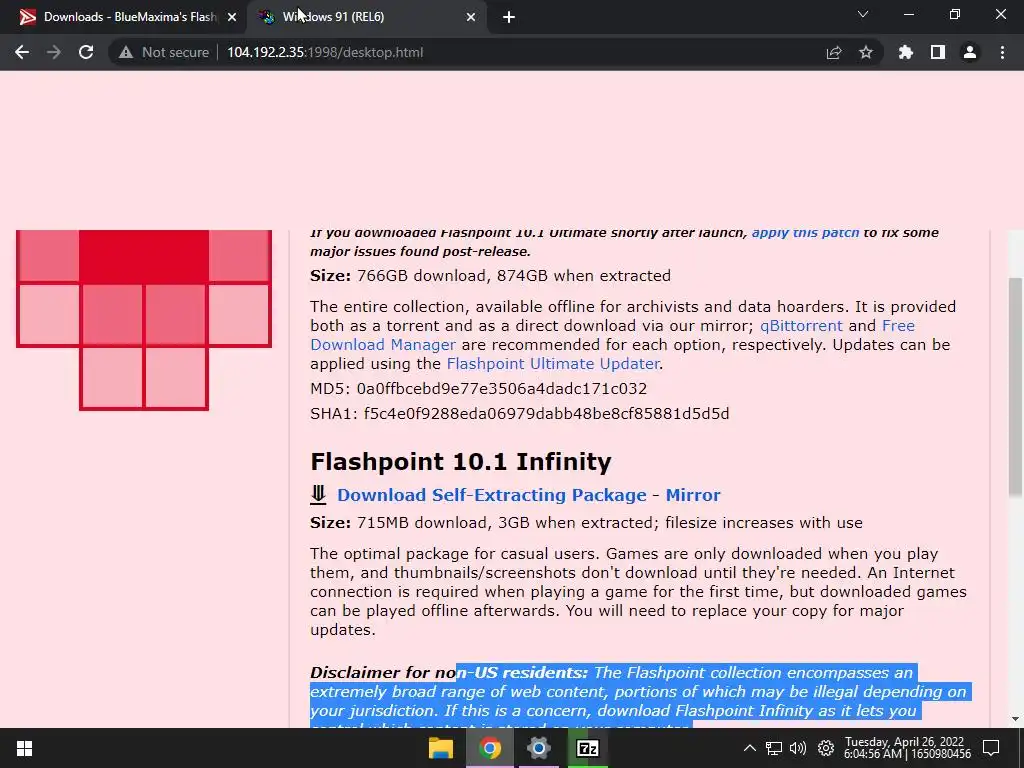The height and width of the screenshot is (768, 1024).
Task: Open the network status tray icon
Action: [x=774, y=748]
